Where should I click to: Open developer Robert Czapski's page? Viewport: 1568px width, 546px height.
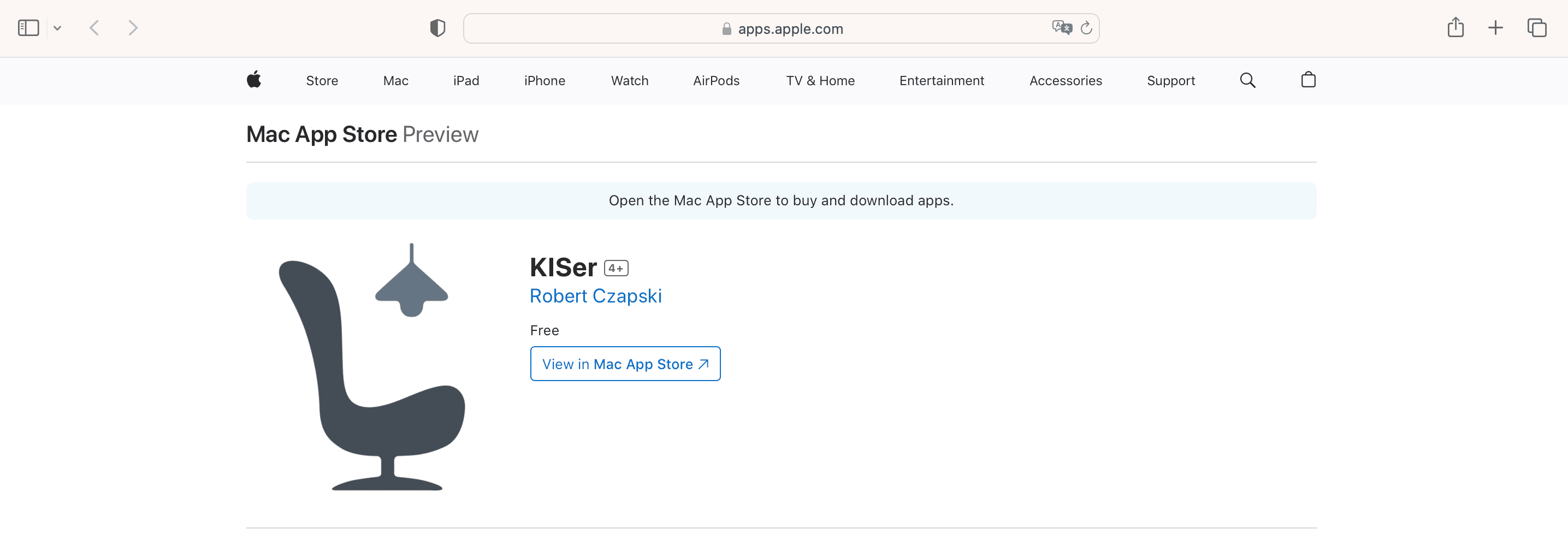tap(595, 296)
